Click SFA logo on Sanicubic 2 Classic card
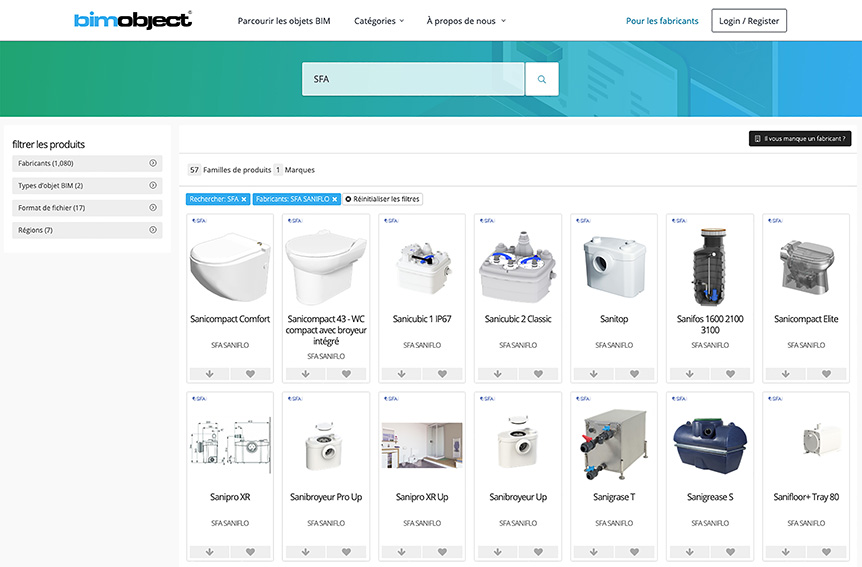This screenshot has height=567, width=862. (x=487, y=221)
